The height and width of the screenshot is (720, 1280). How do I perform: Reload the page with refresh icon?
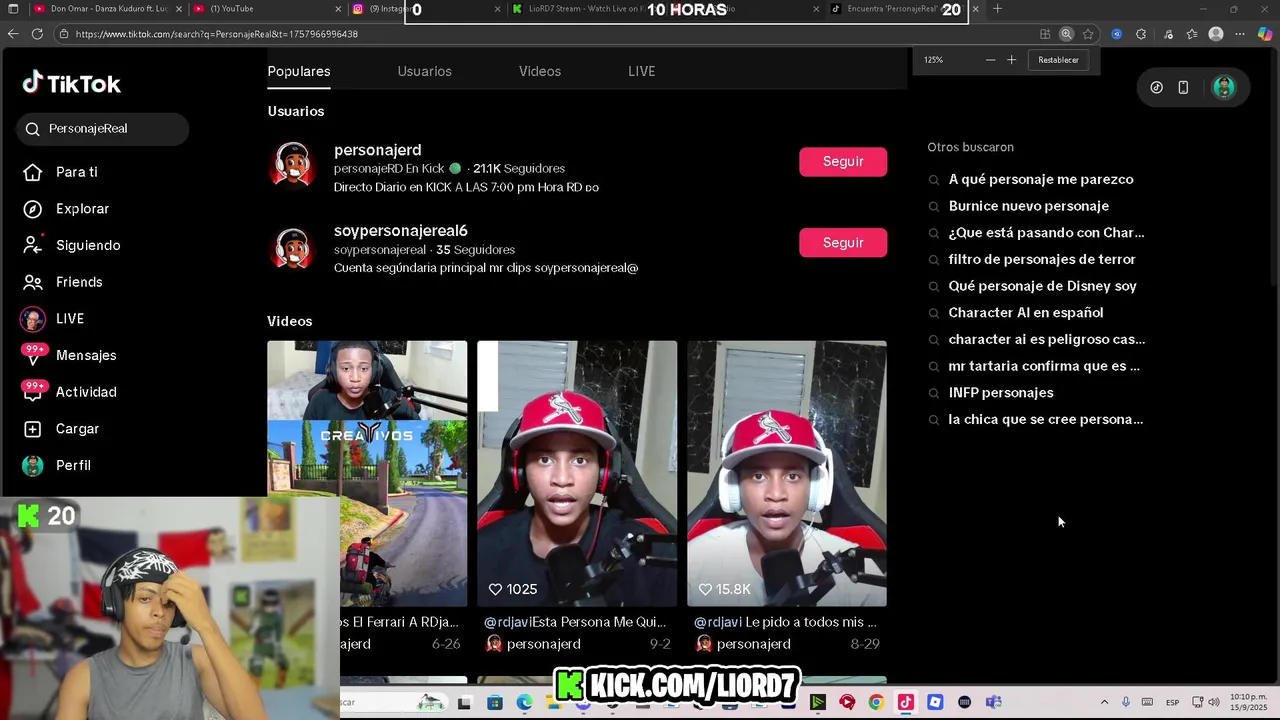[37, 34]
